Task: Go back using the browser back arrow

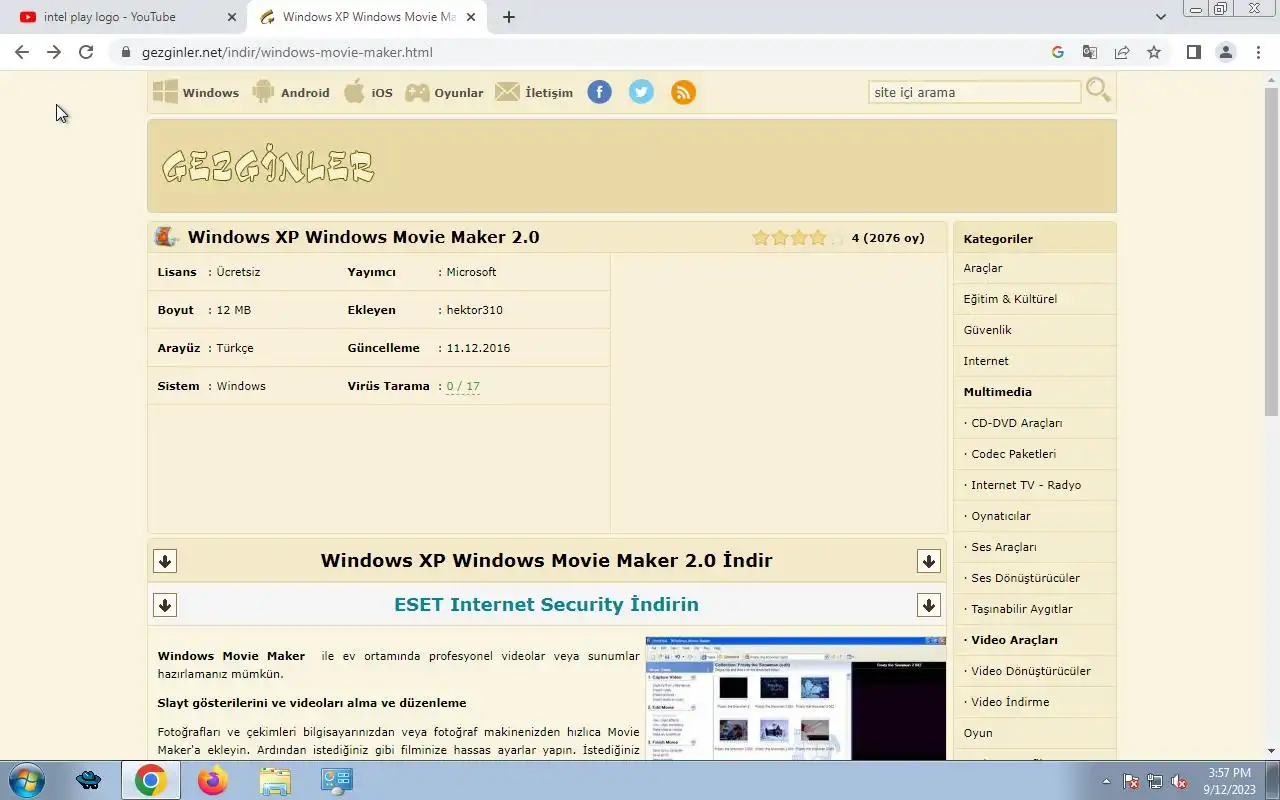Action: (x=22, y=52)
